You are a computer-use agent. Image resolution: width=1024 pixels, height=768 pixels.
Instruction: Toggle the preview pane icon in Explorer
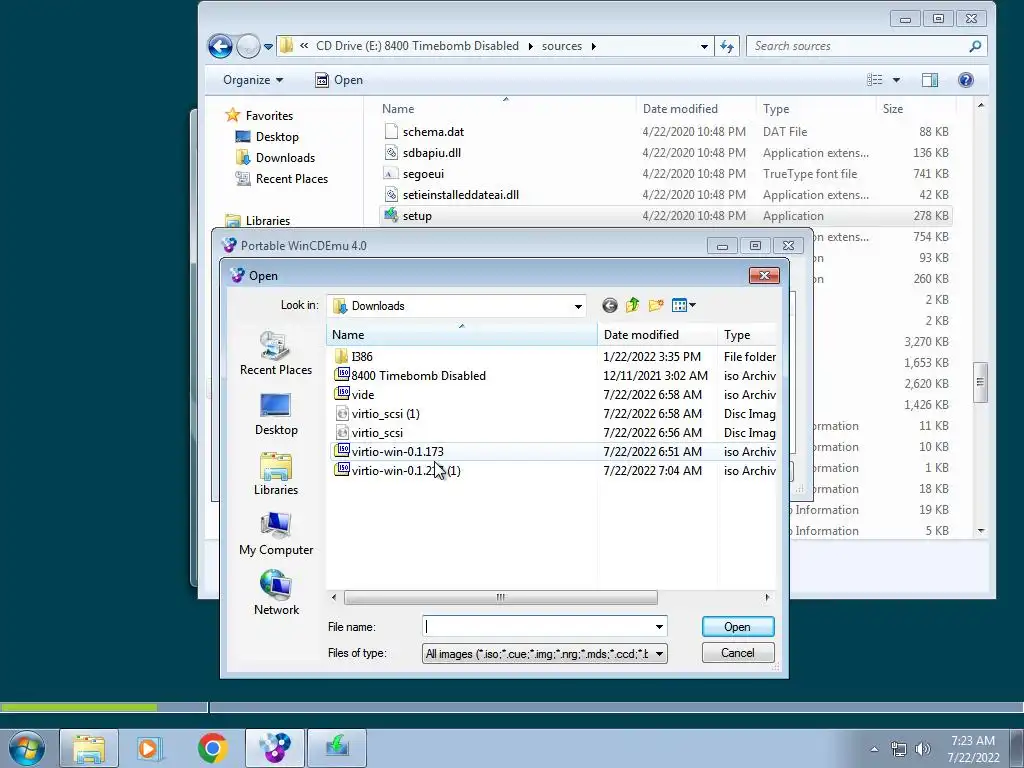coord(930,80)
